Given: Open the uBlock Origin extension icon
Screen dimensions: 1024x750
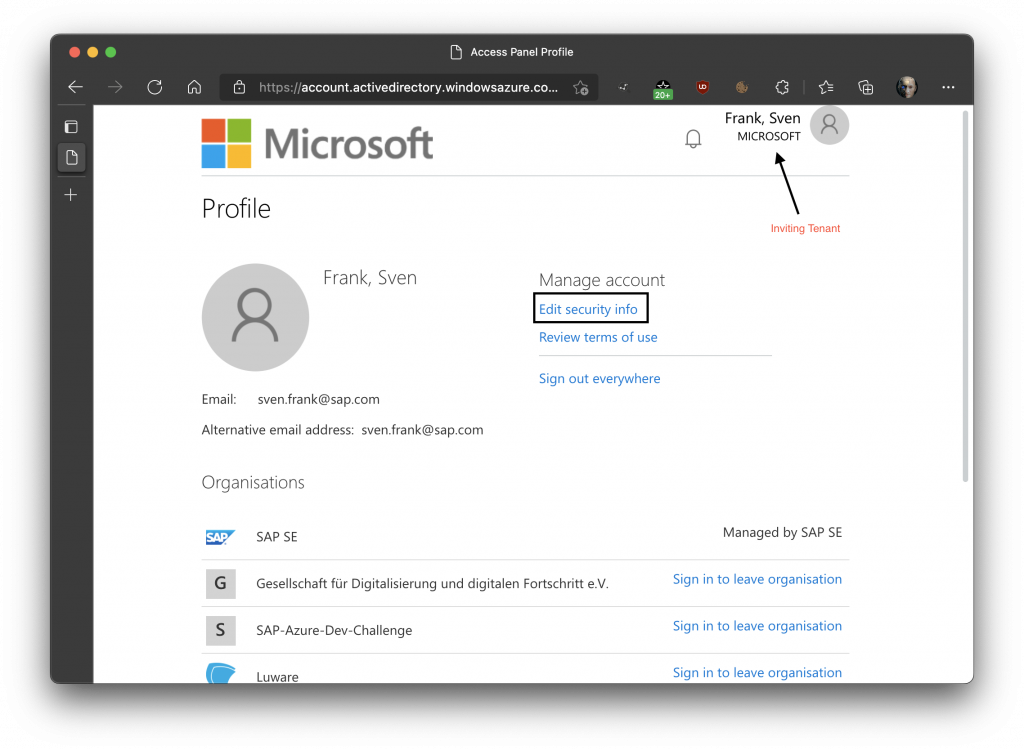Looking at the screenshot, I should pyautogui.click(x=703, y=87).
